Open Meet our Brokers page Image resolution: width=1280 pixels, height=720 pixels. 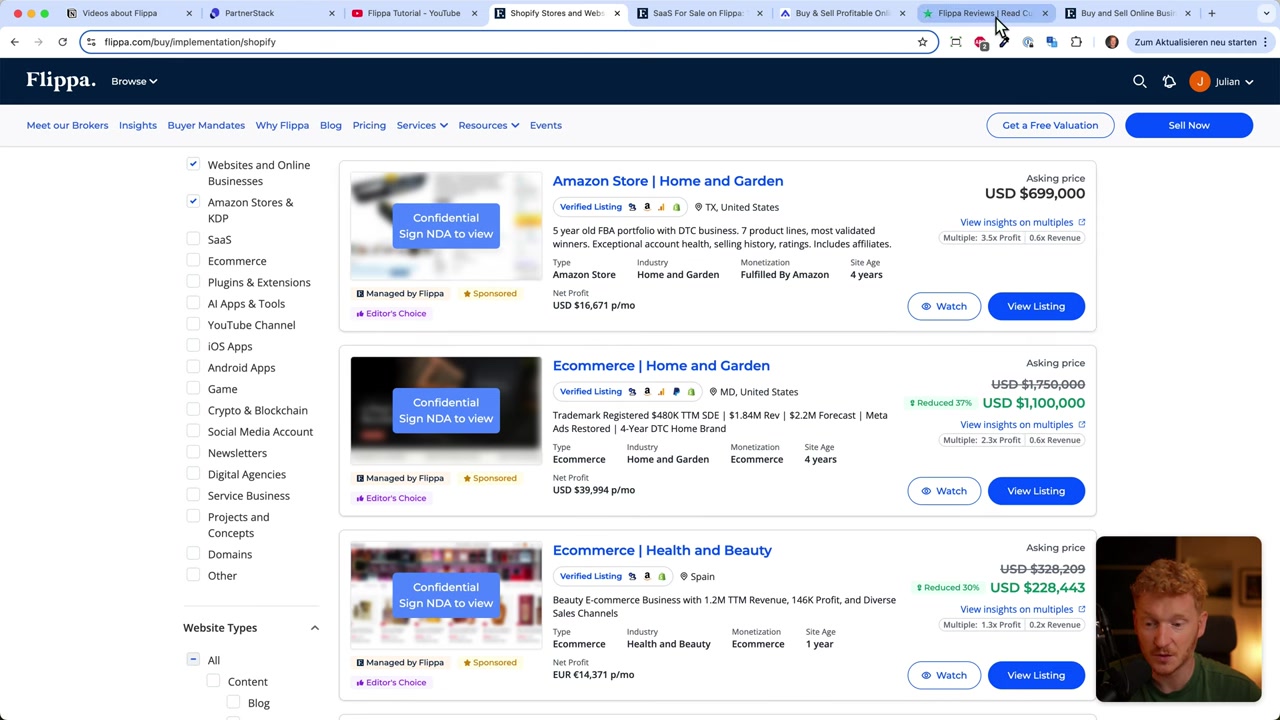coord(67,125)
